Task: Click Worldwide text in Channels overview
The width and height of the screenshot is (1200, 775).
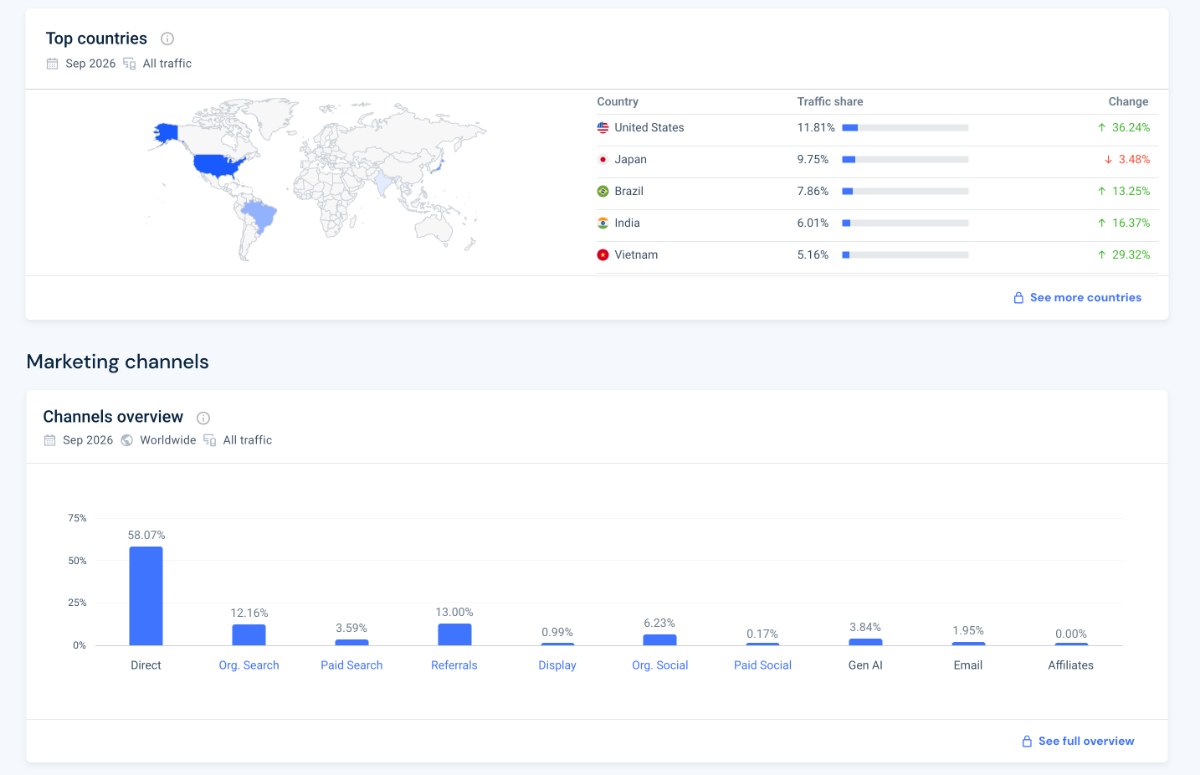Action: [x=168, y=440]
